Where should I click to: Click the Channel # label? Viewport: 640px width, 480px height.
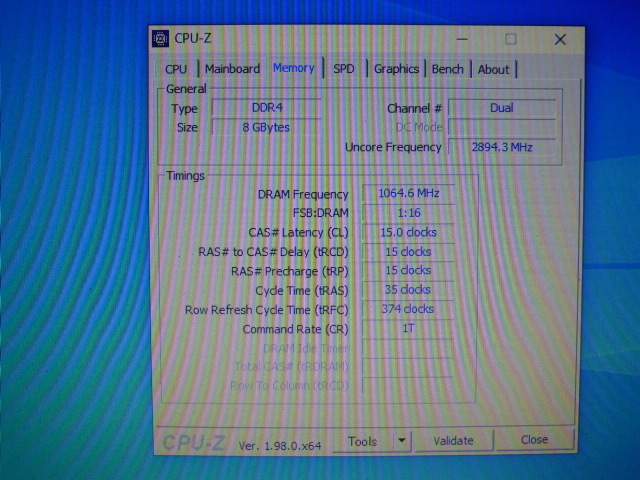pyautogui.click(x=415, y=109)
